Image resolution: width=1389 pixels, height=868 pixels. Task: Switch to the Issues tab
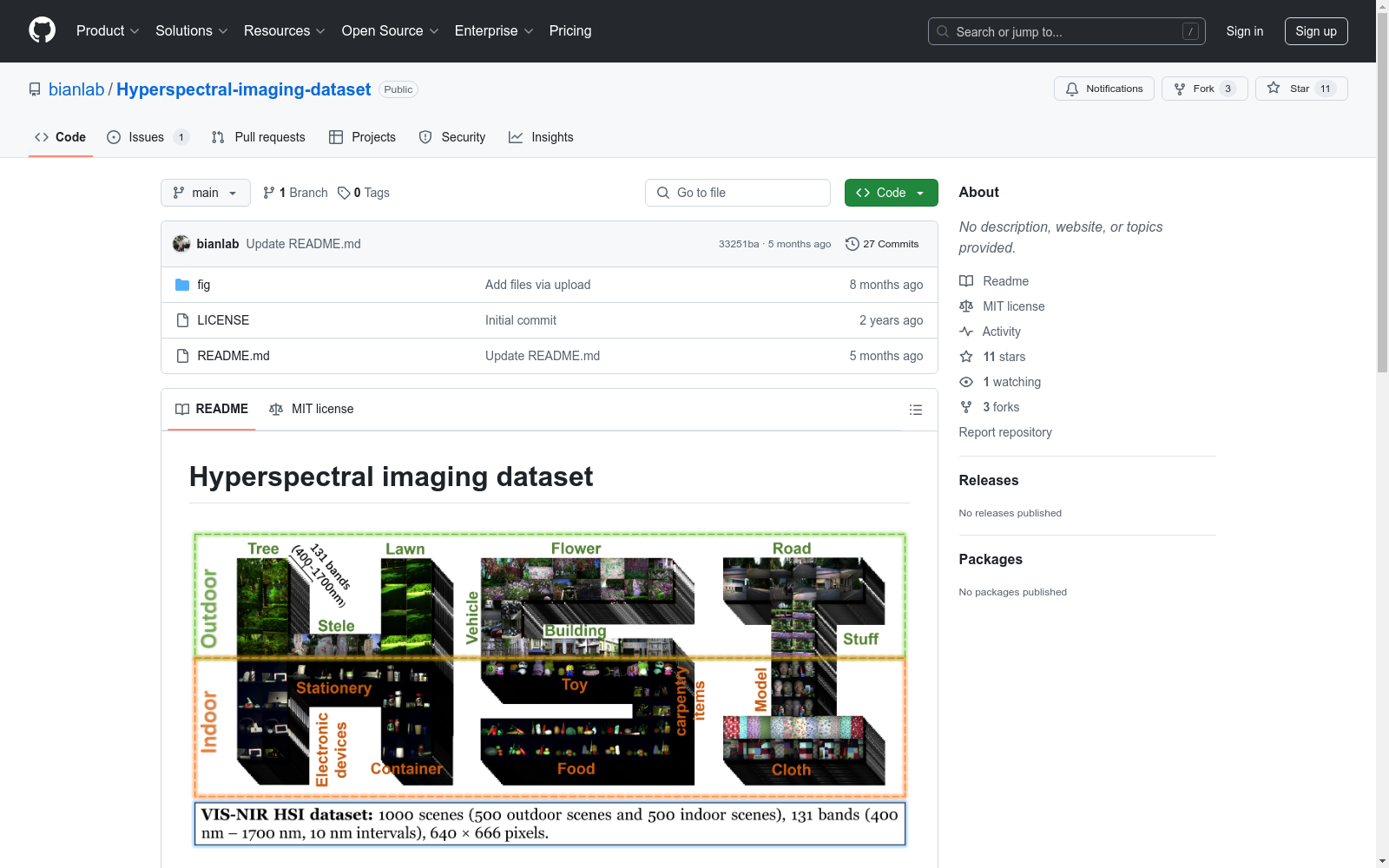pos(146,137)
